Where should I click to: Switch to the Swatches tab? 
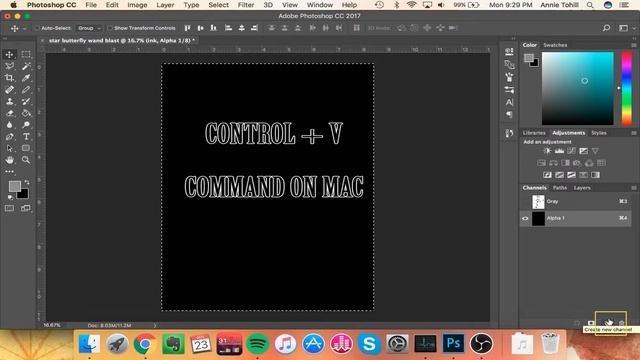555,45
